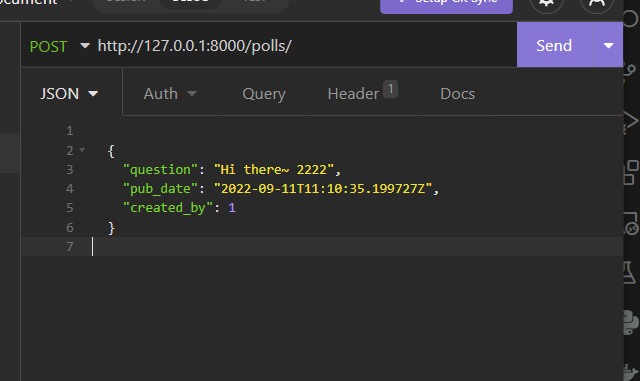Image resolution: width=640 pixels, height=381 pixels.
Task: Click line number 3 in the gutter
Action: [x=70, y=169]
